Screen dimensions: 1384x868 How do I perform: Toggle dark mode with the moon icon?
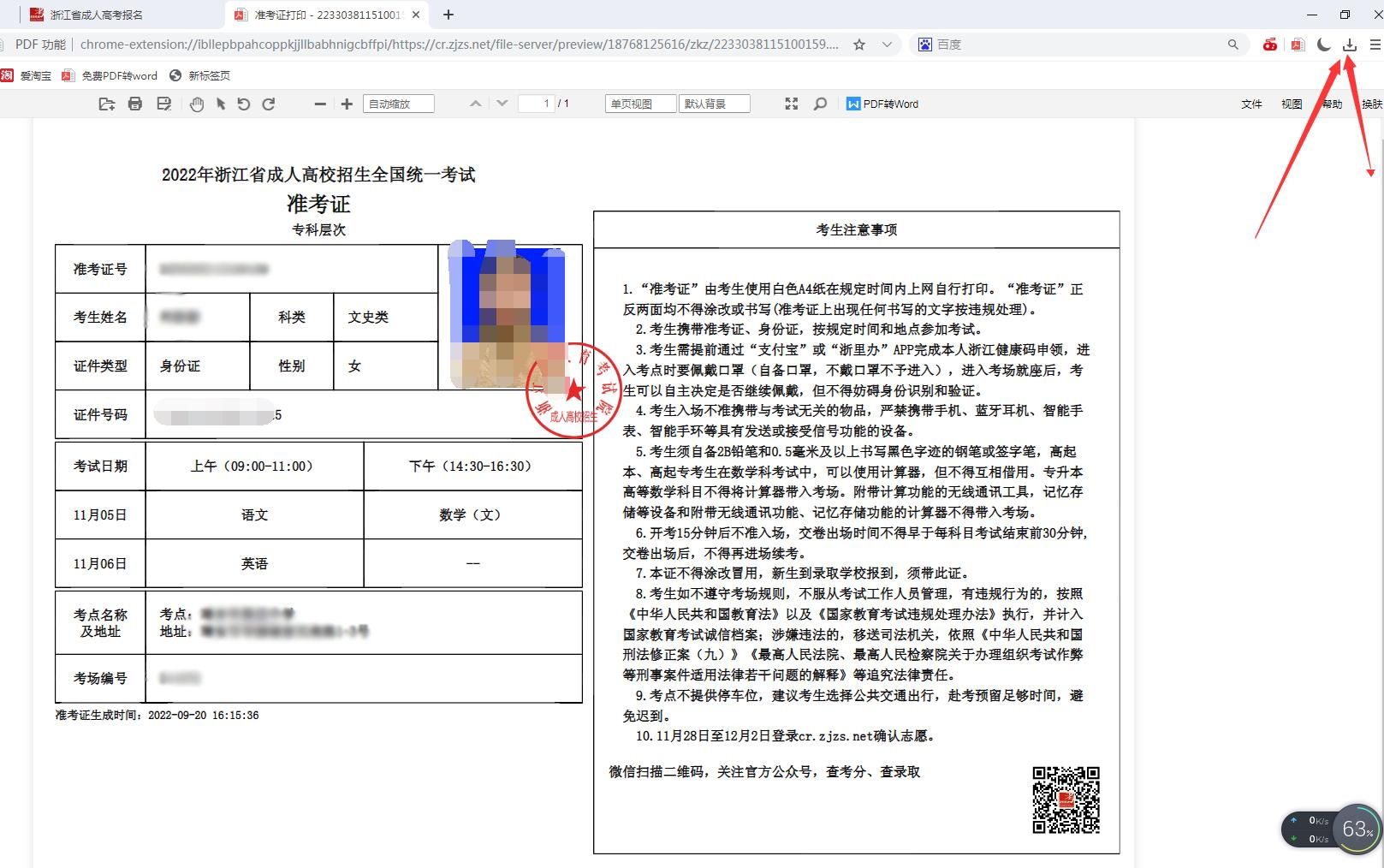click(x=1322, y=45)
